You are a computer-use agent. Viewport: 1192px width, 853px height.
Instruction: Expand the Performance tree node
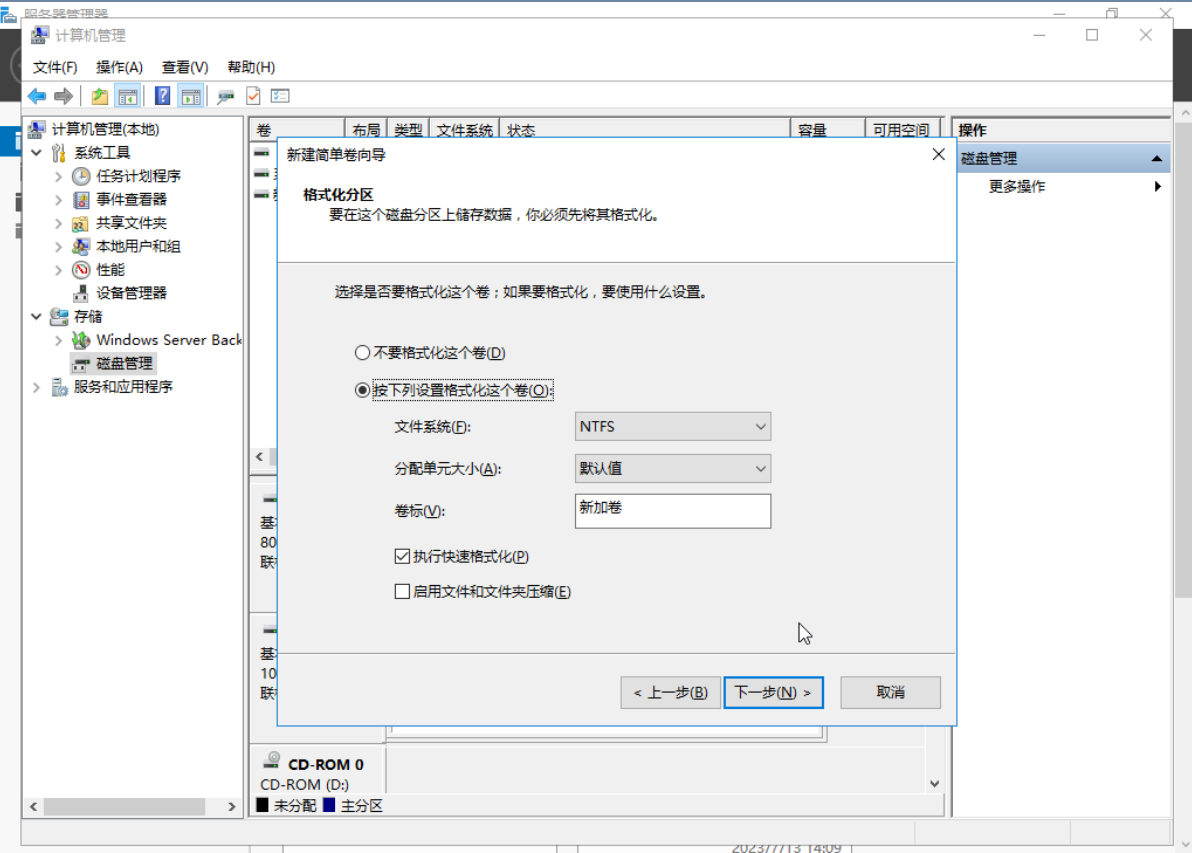59,270
